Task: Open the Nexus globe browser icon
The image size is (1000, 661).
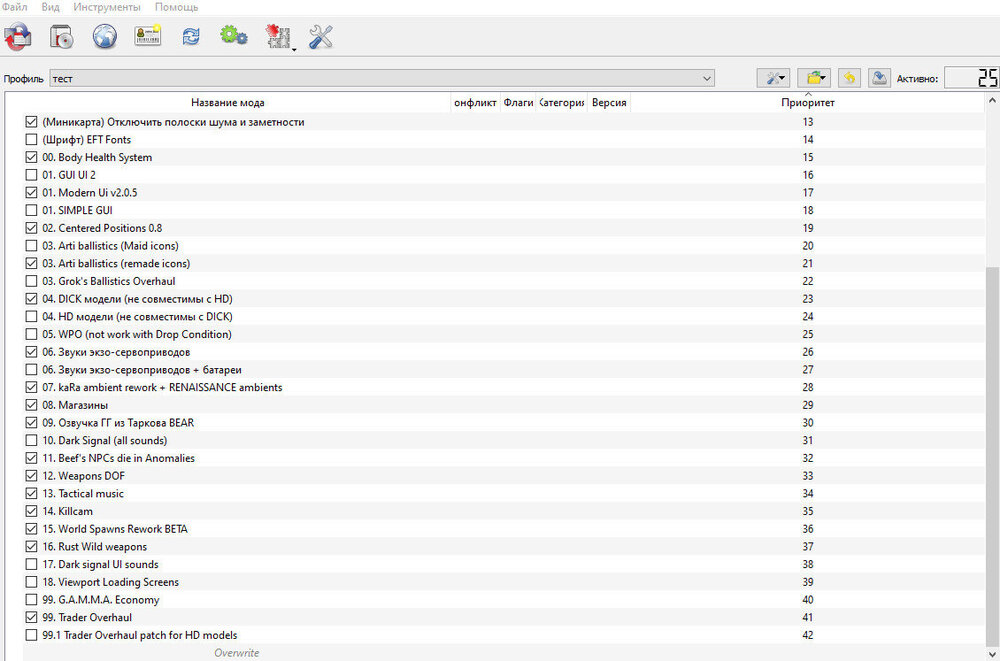Action: (x=105, y=37)
